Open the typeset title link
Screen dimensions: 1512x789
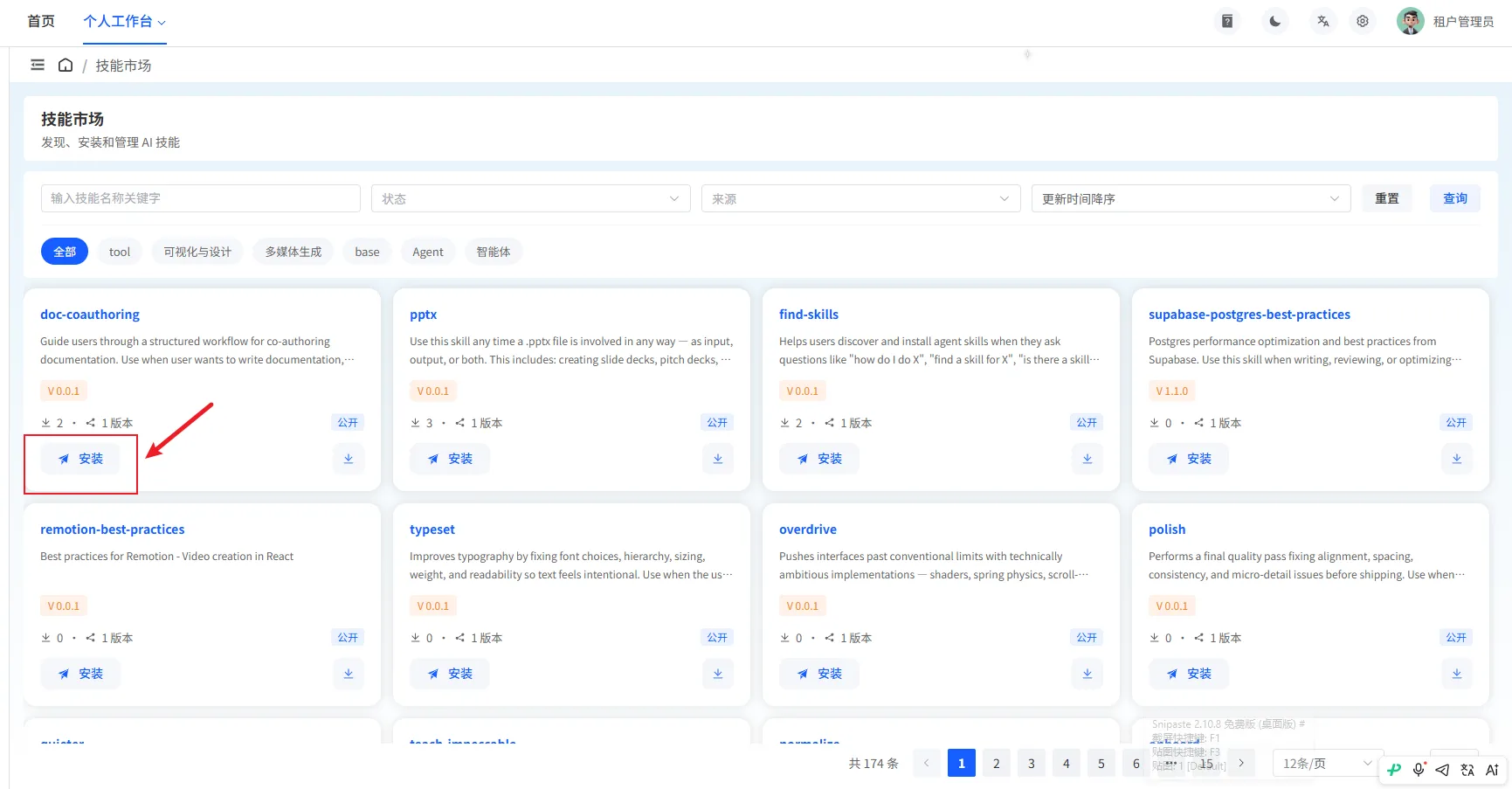432,529
